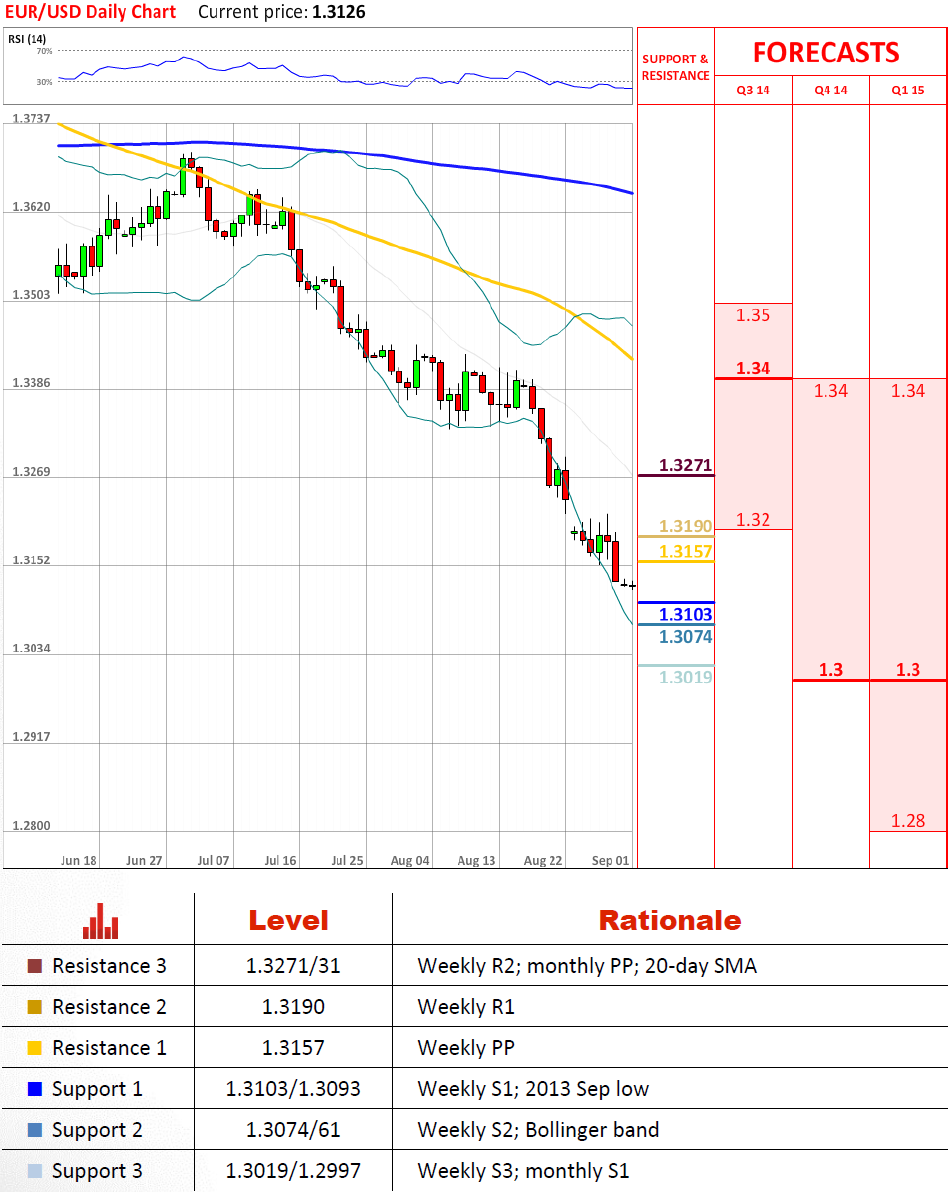Select the Q1 15 forecast column header
Viewport: 950px width, 1192px height.
(x=907, y=90)
